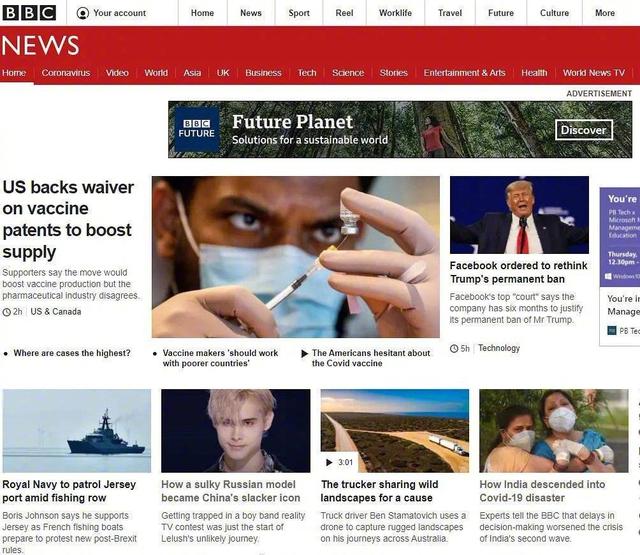The width and height of the screenshot is (640, 555).
Task: Open Your account profile icon
Action: click(82, 13)
